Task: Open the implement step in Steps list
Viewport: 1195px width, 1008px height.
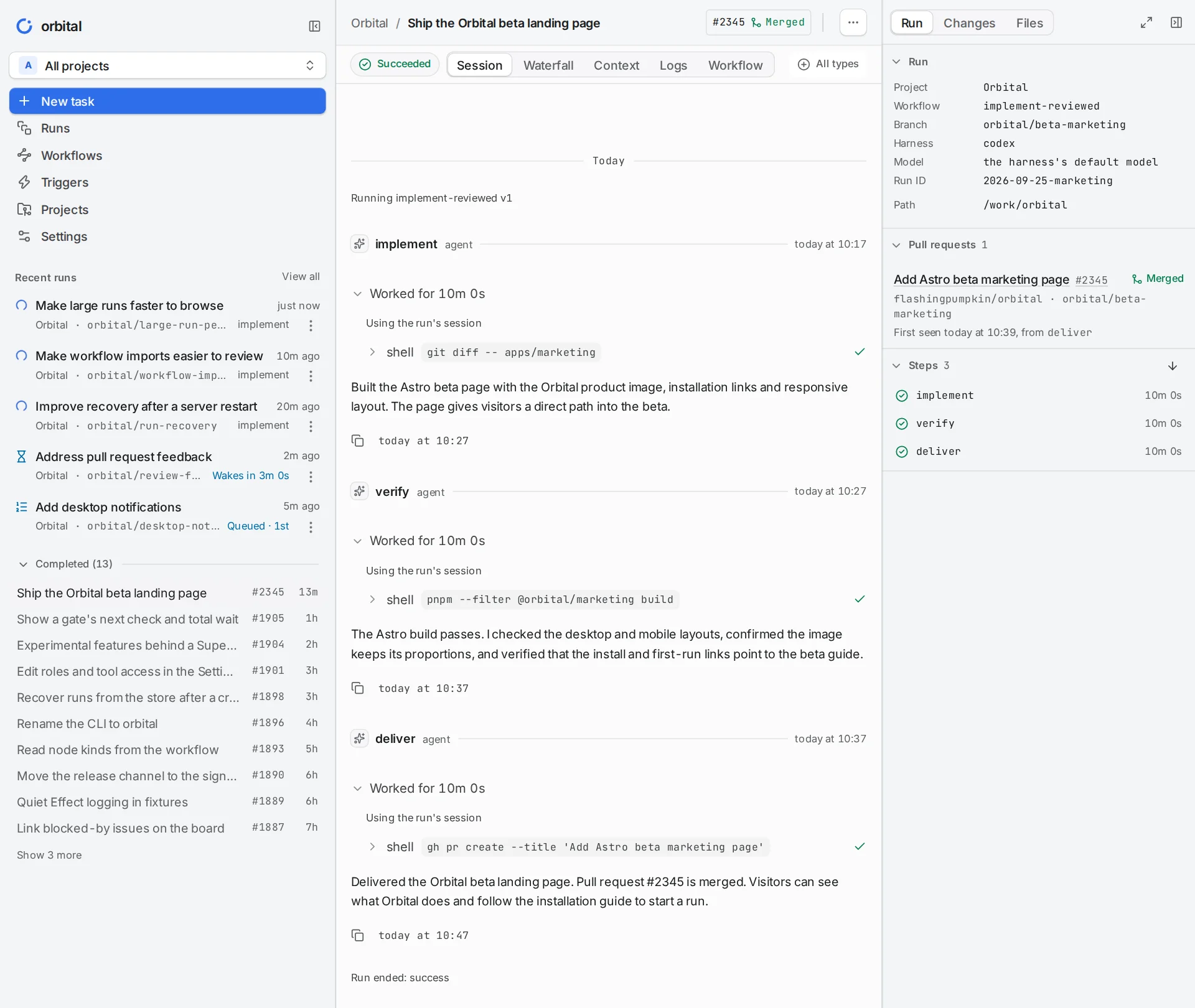Action: 1038,396
